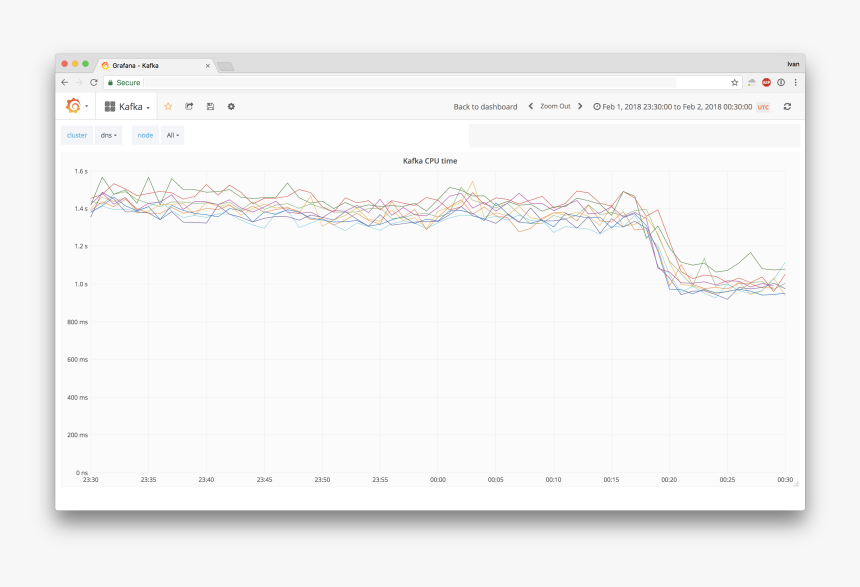Open dashboard settings gear icon

(231, 106)
